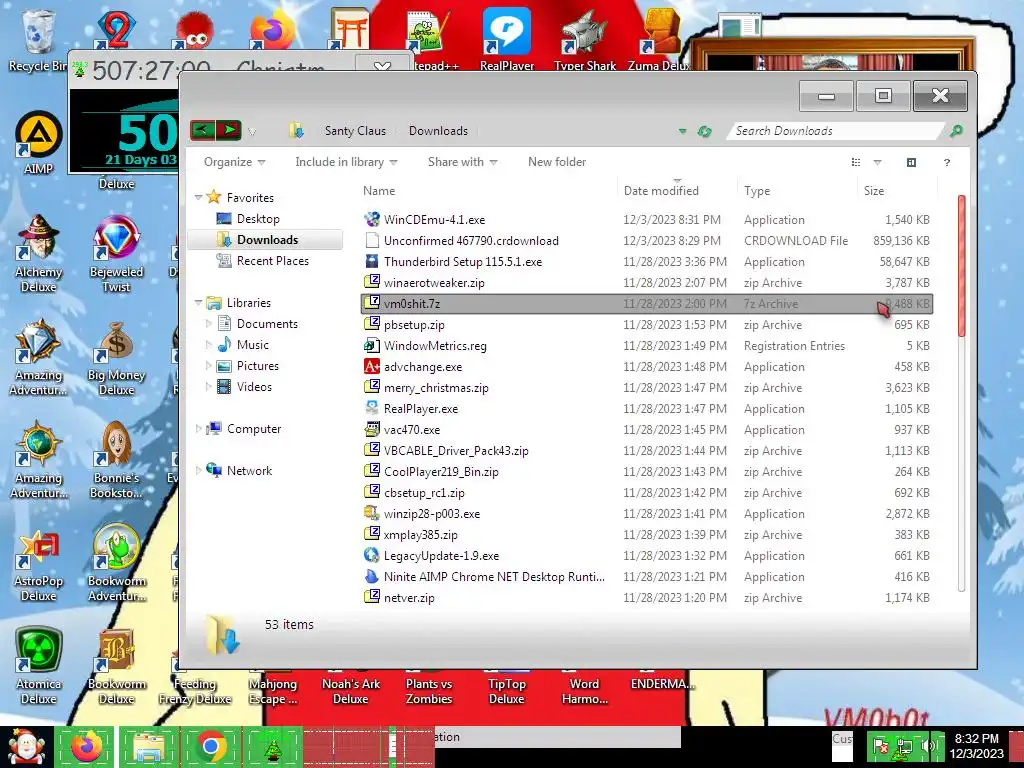Select xmplay385.zip file
1024x768 pixels.
421,534
